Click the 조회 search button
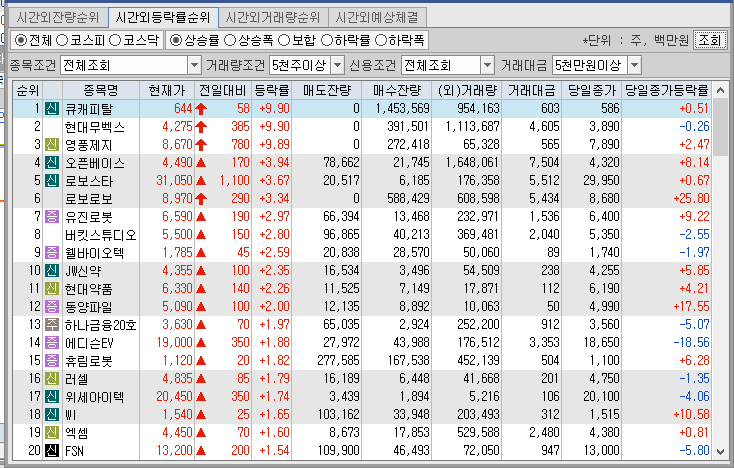 click(x=710, y=40)
